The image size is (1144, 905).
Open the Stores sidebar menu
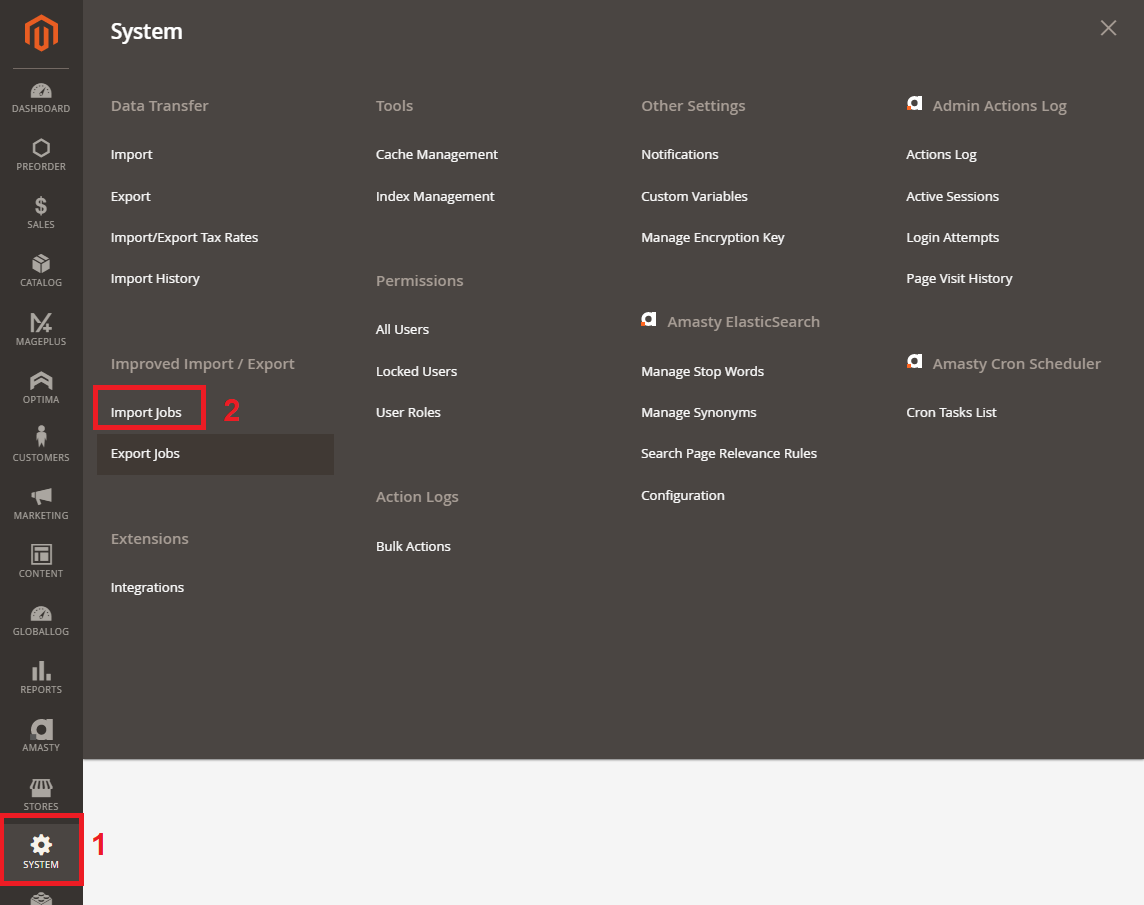(41, 794)
